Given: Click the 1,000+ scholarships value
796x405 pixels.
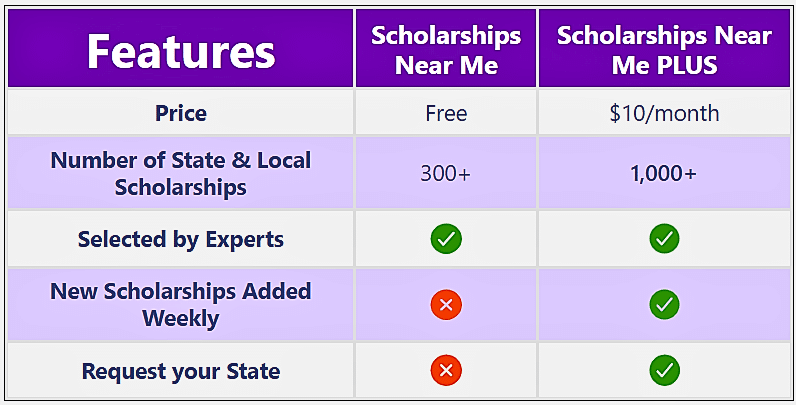Looking at the screenshot, I should pyautogui.click(x=664, y=174).
